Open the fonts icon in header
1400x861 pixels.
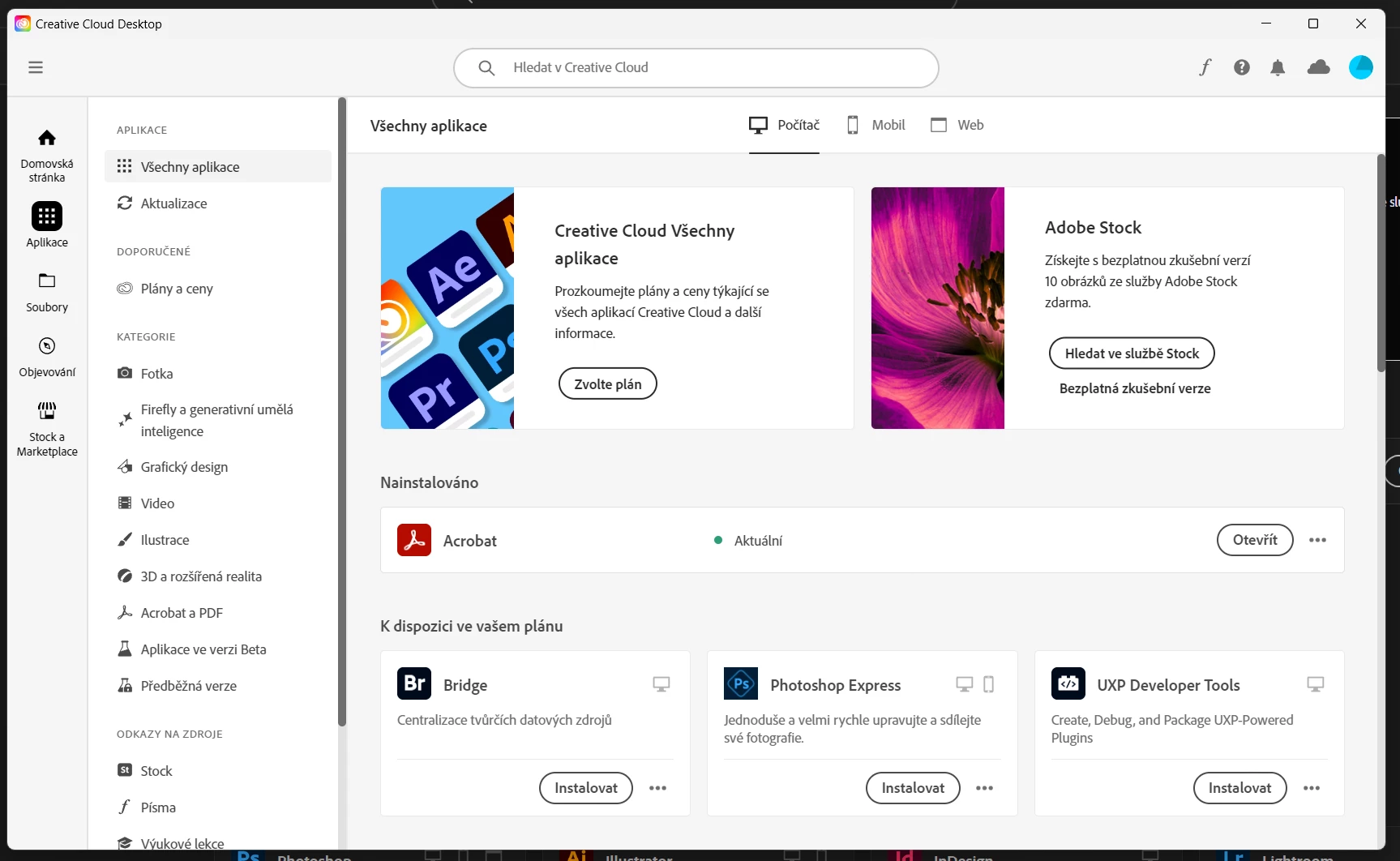point(1205,67)
